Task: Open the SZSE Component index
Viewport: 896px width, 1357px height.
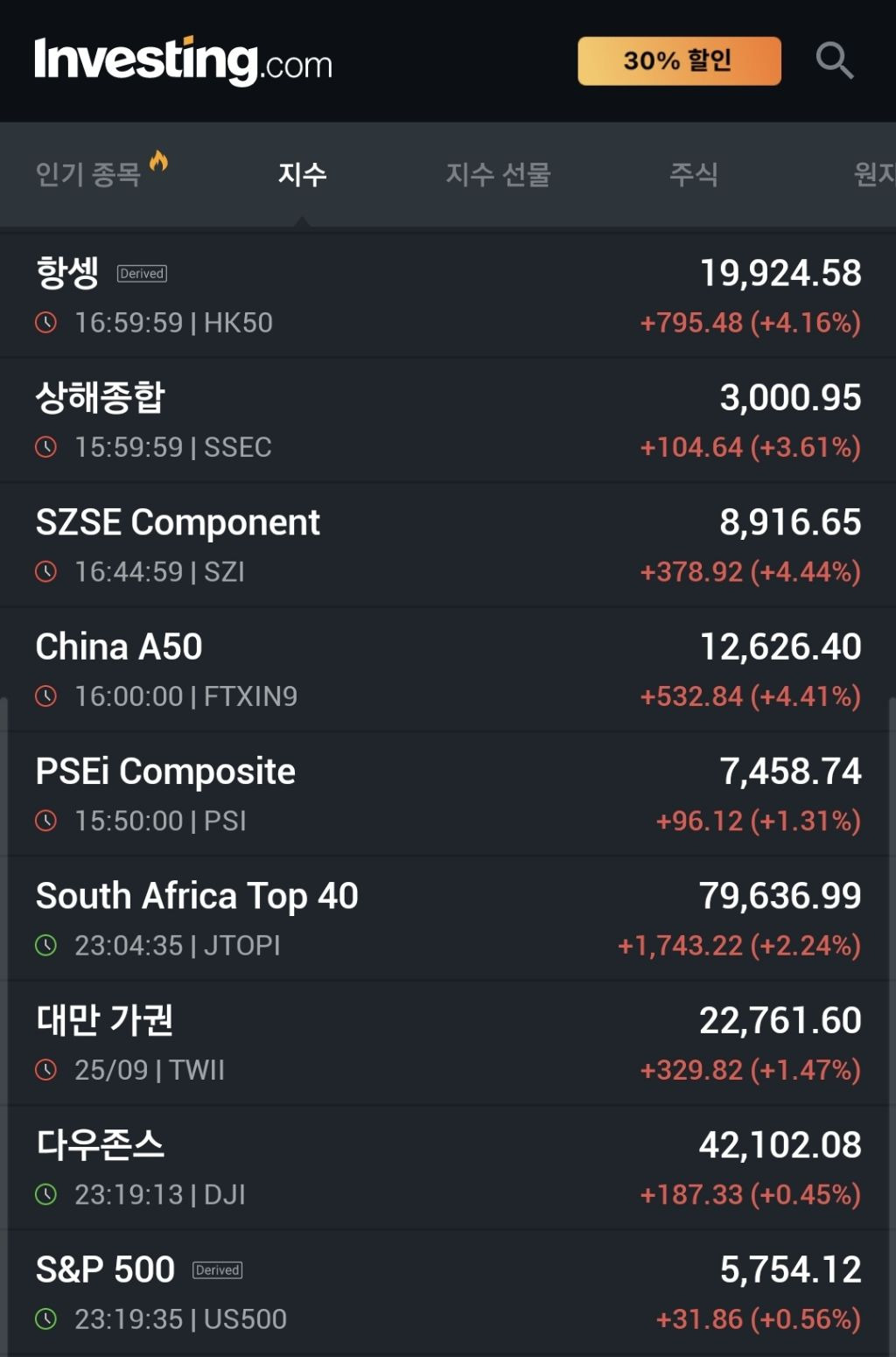Action: 178,523
